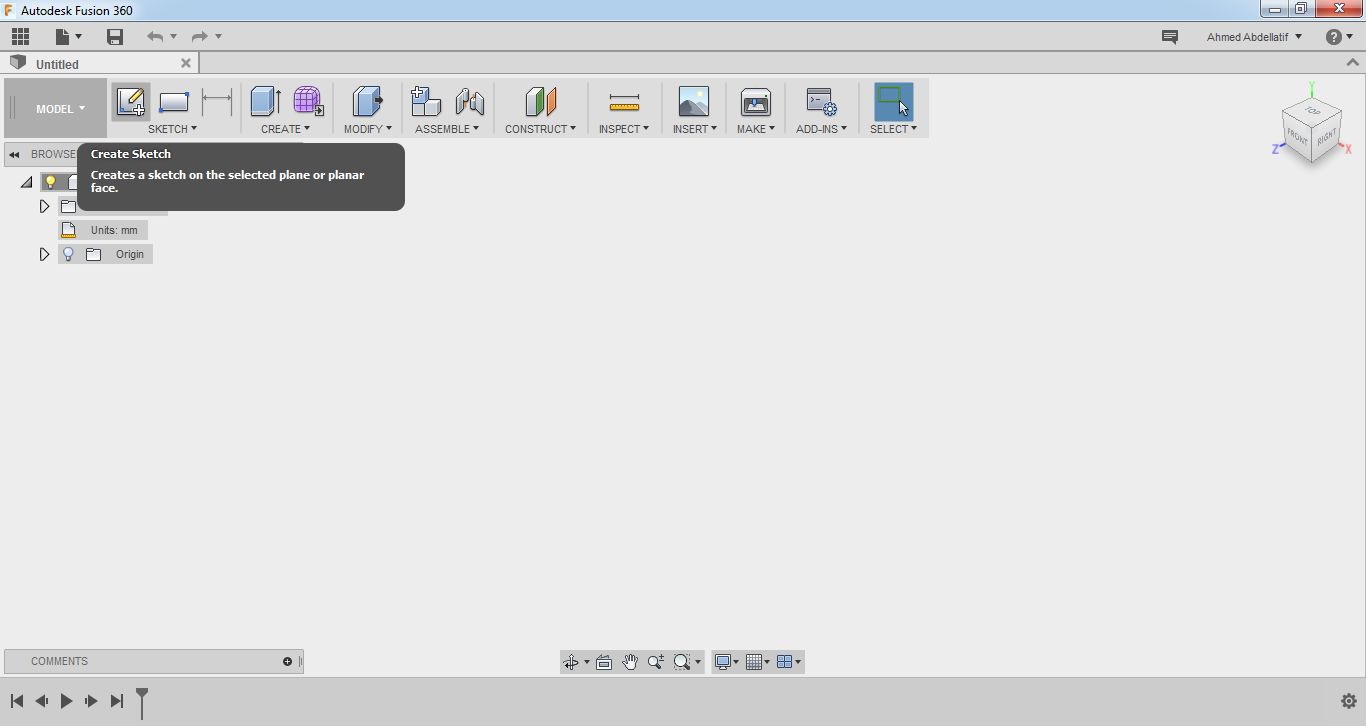1366x726 pixels.
Task: Activate the Zoom Window tool
Action: click(683, 661)
